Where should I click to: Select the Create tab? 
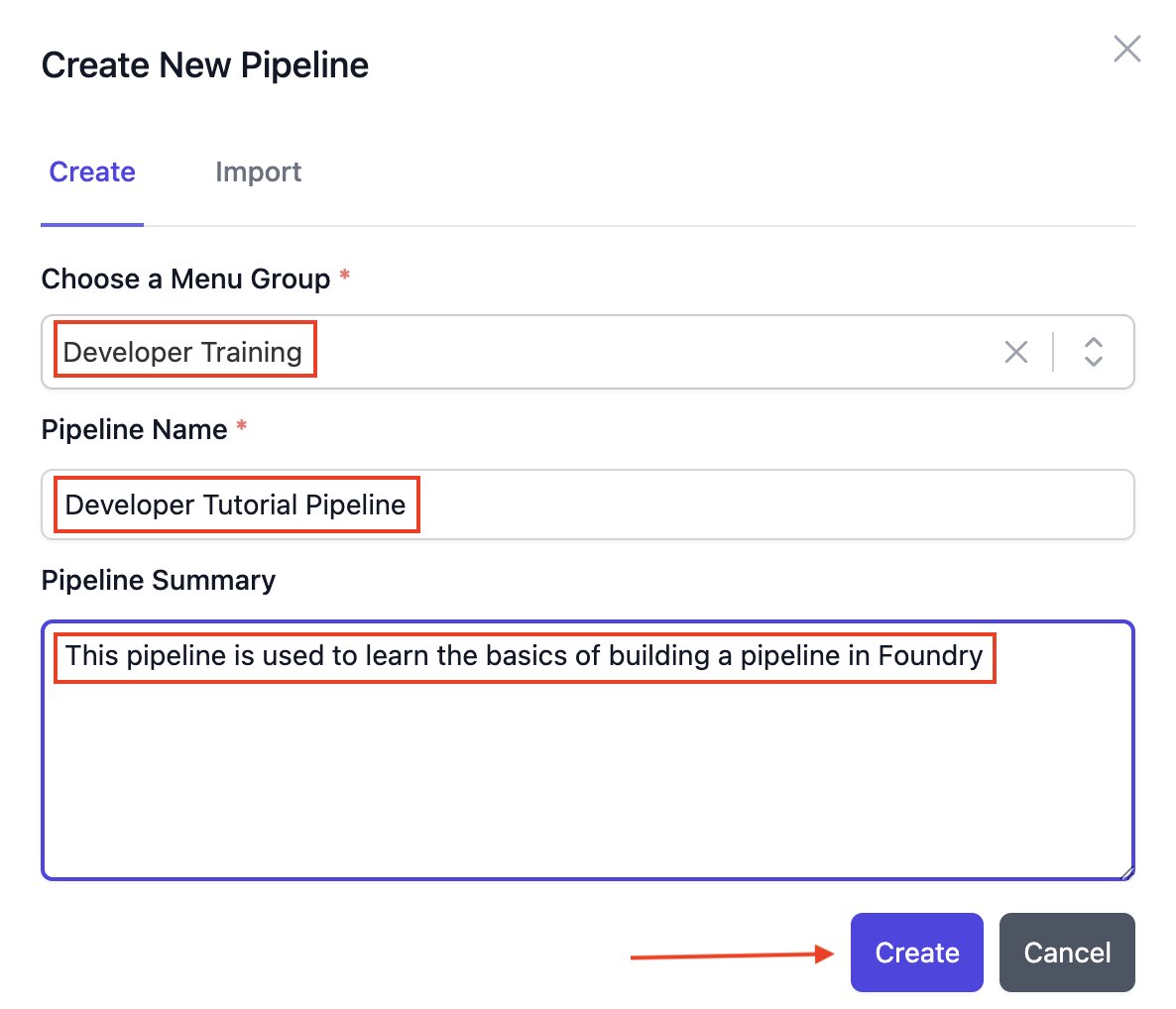(x=91, y=171)
